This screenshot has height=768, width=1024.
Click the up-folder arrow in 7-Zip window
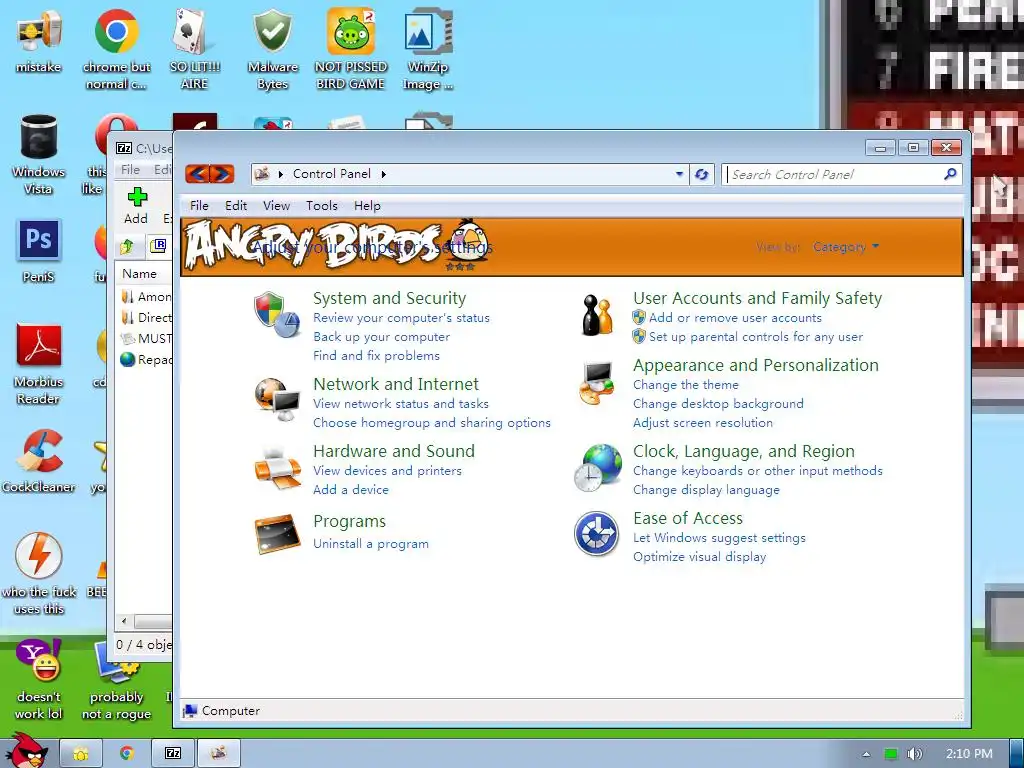point(127,246)
